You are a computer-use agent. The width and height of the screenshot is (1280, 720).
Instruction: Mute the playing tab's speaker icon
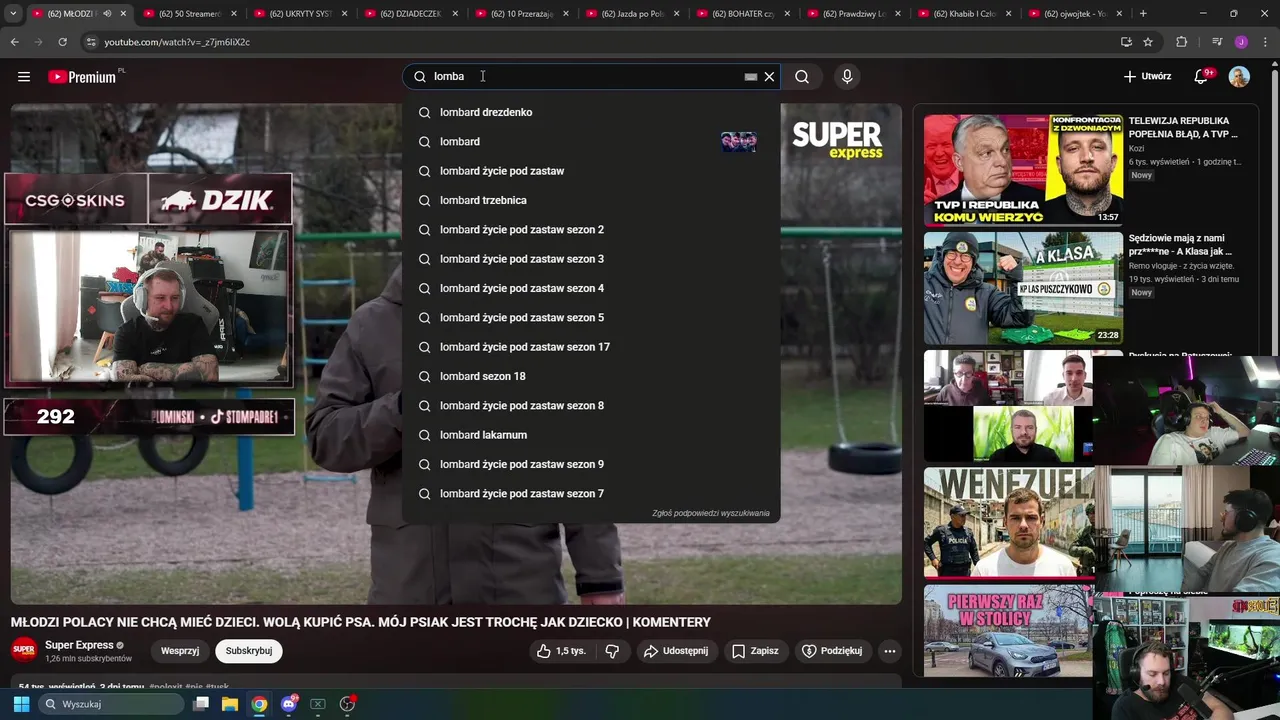pyautogui.click(x=106, y=14)
